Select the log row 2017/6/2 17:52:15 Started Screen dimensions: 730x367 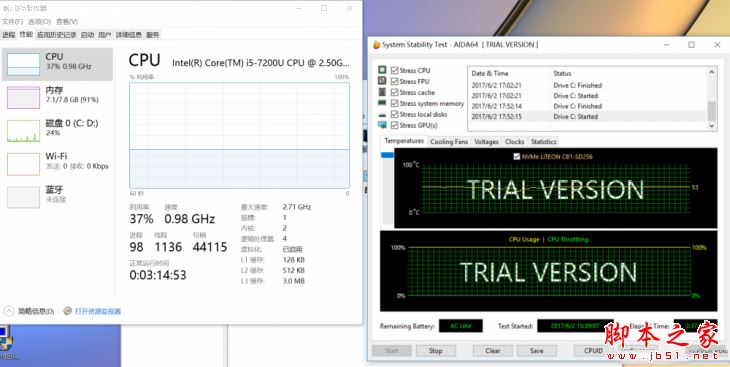click(x=588, y=116)
